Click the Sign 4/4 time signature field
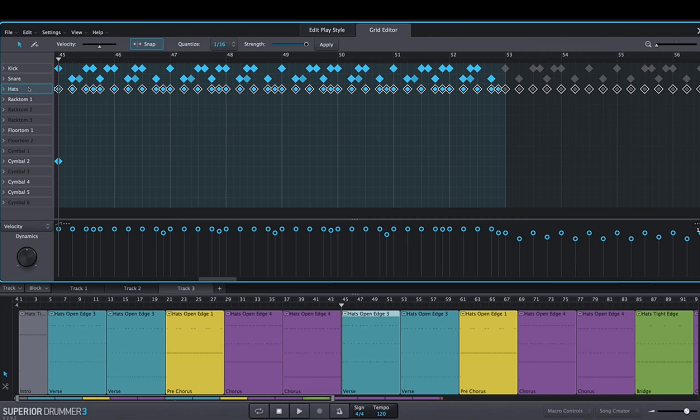Screen dimensions: 700x420 coord(359,411)
